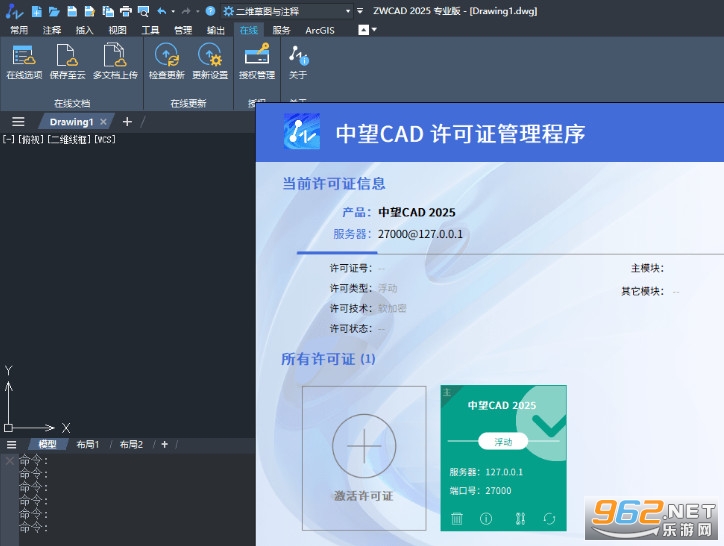Click the batch copy sheets icon in quick access
This screenshot has height=546, width=724.
click(108, 11)
